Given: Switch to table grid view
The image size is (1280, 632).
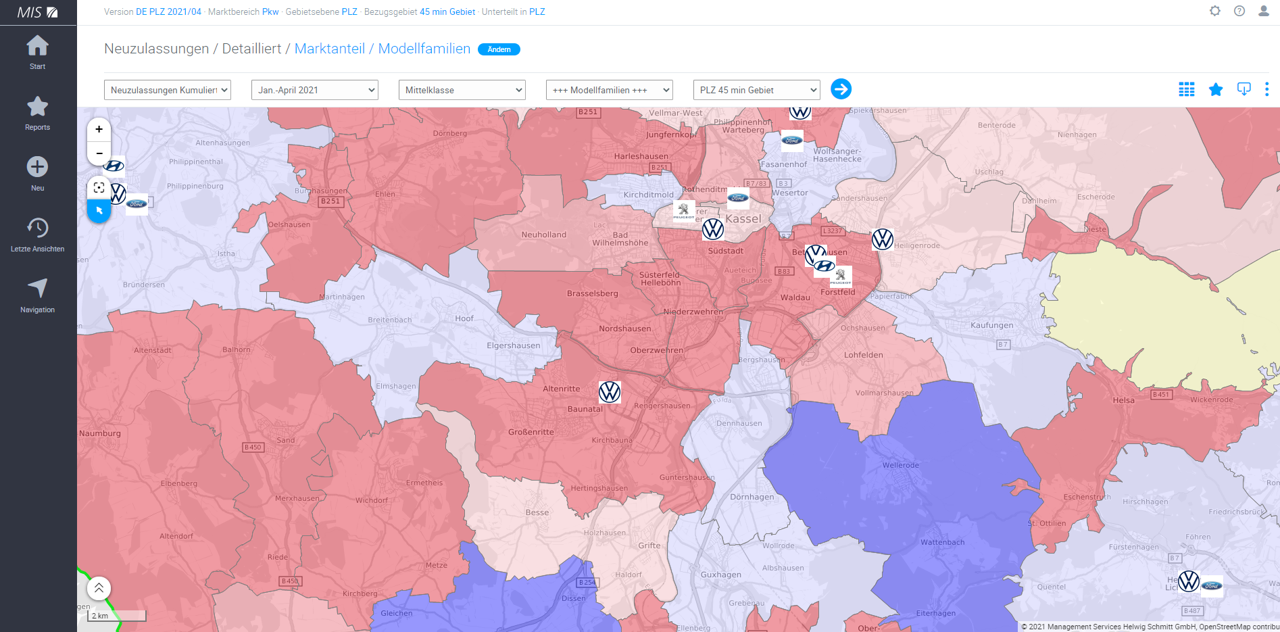Looking at the screenshot, I should pyautogui.click(x=1186, y=89).
